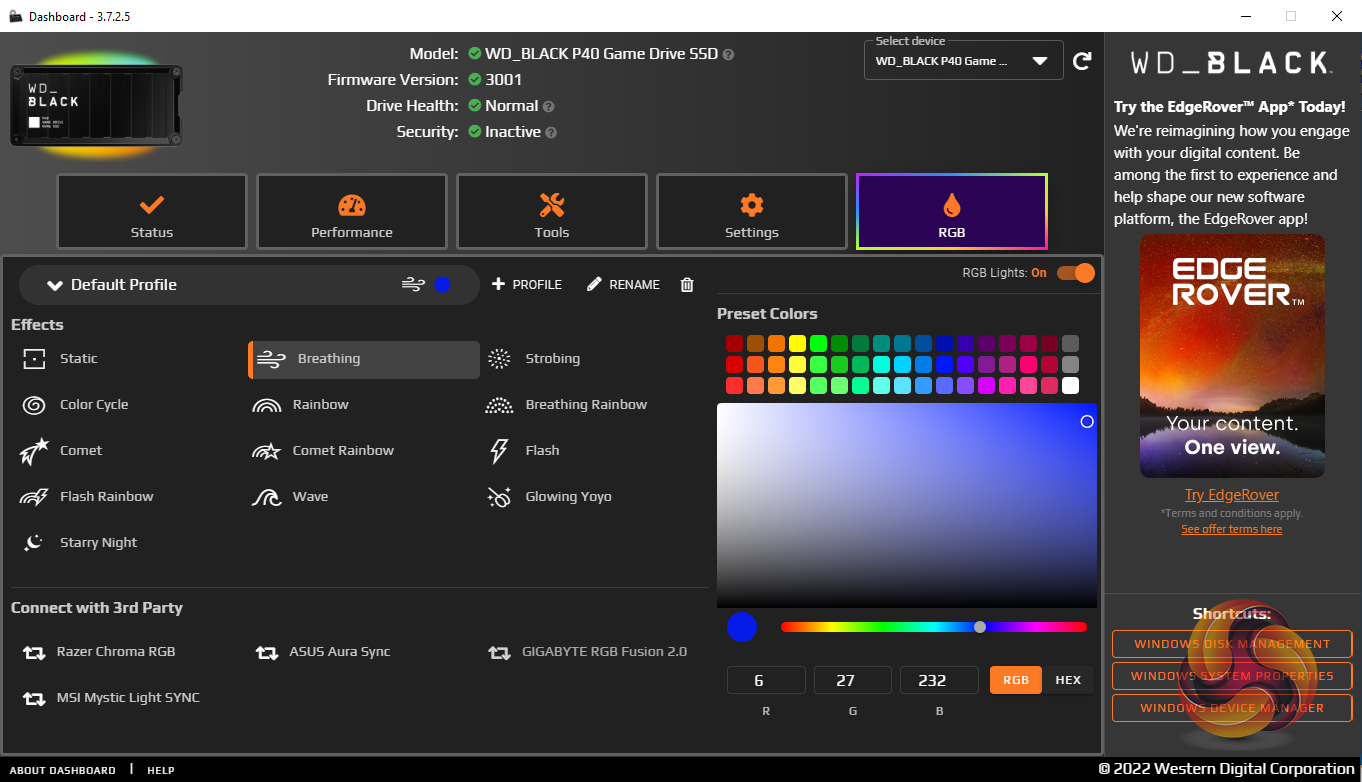Click the R value input field
This screenshot has width=1362, height=782.
point(766,680)
